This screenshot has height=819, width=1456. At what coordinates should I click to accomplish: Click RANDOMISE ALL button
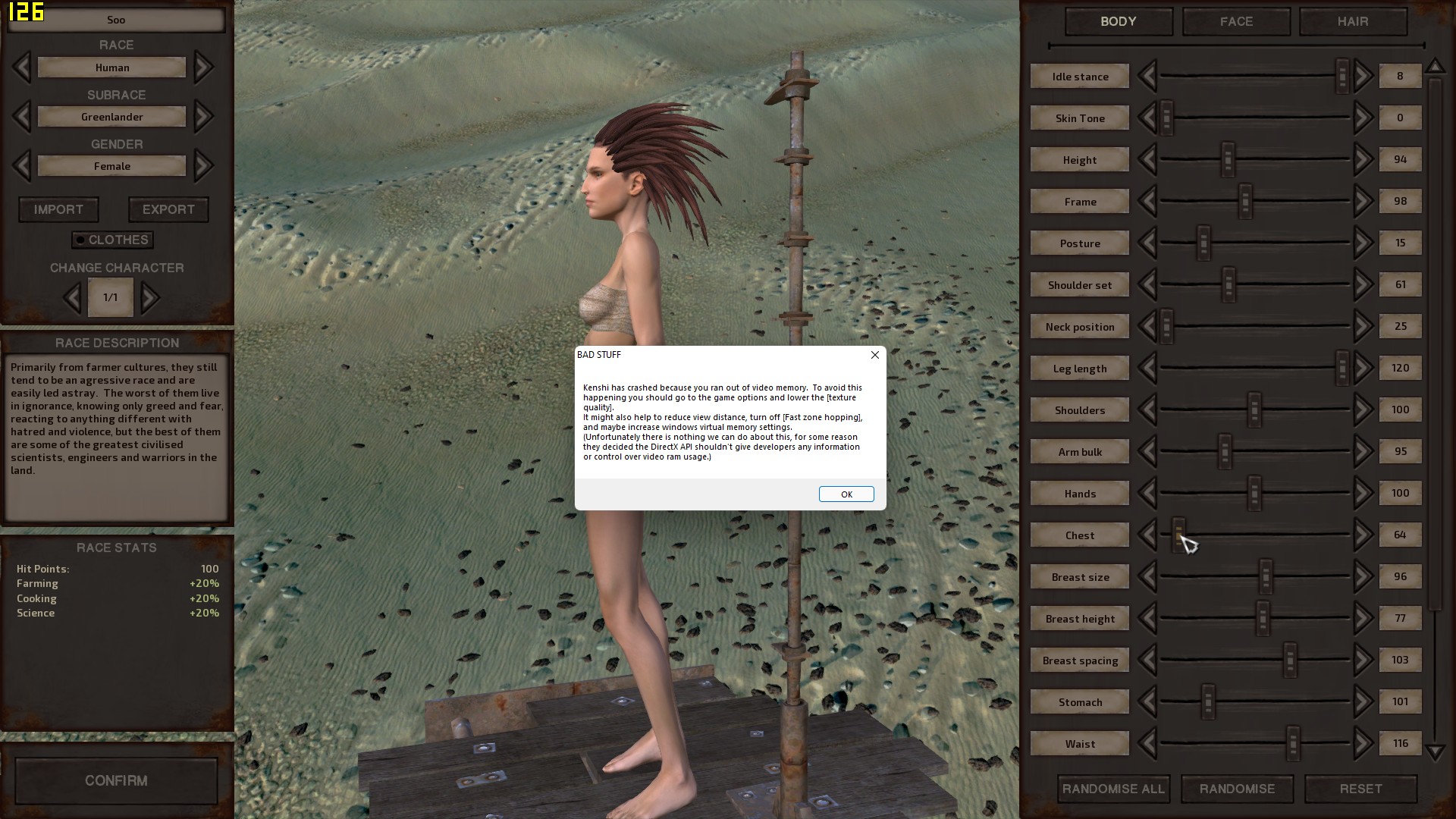tap(1113, 789)
